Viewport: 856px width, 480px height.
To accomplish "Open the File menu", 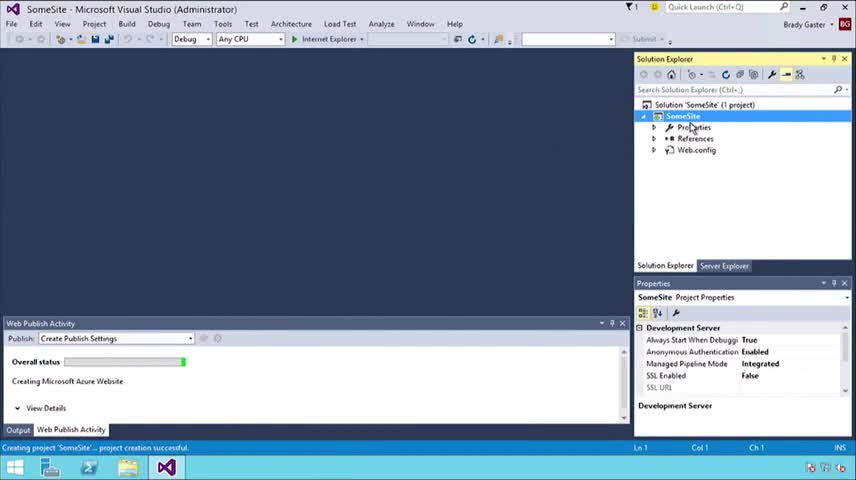I will point(11,24).
